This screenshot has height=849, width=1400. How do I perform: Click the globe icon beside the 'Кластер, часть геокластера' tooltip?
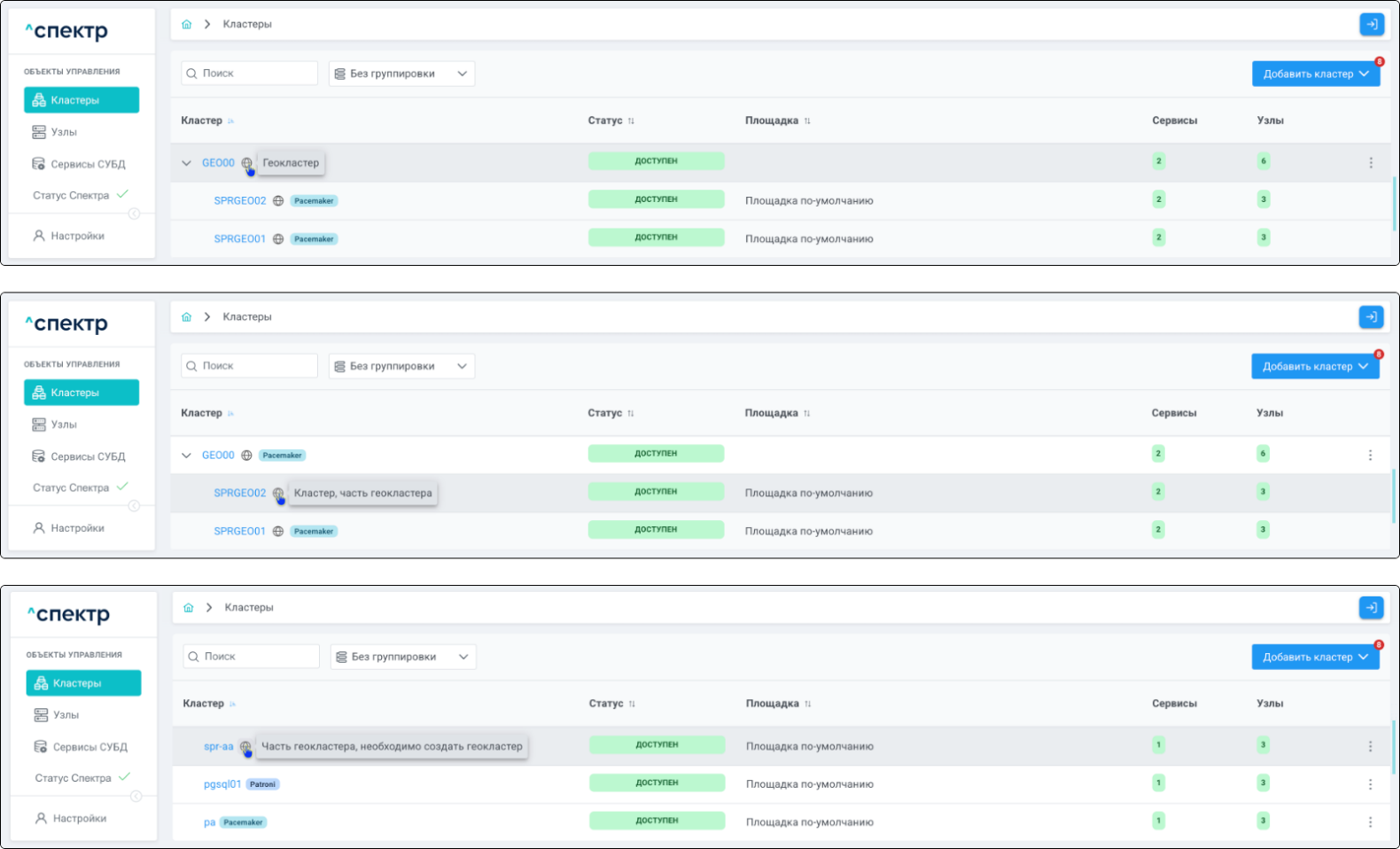[x=278, y=494]
